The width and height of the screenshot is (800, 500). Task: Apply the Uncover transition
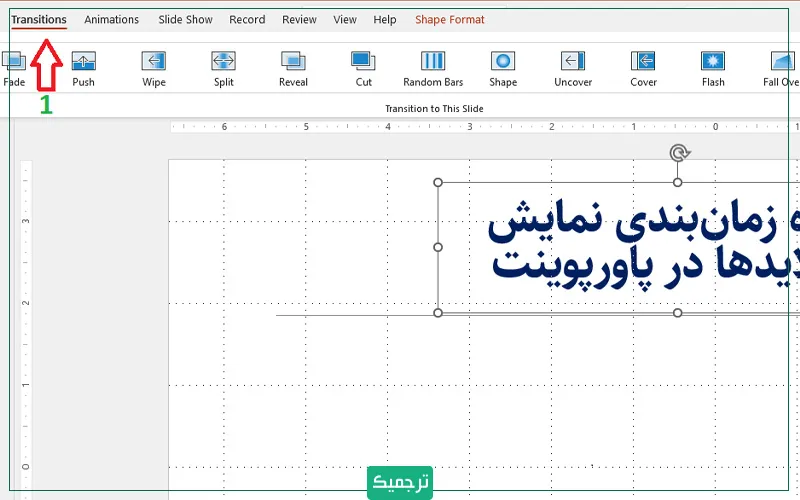coord(573,69)
